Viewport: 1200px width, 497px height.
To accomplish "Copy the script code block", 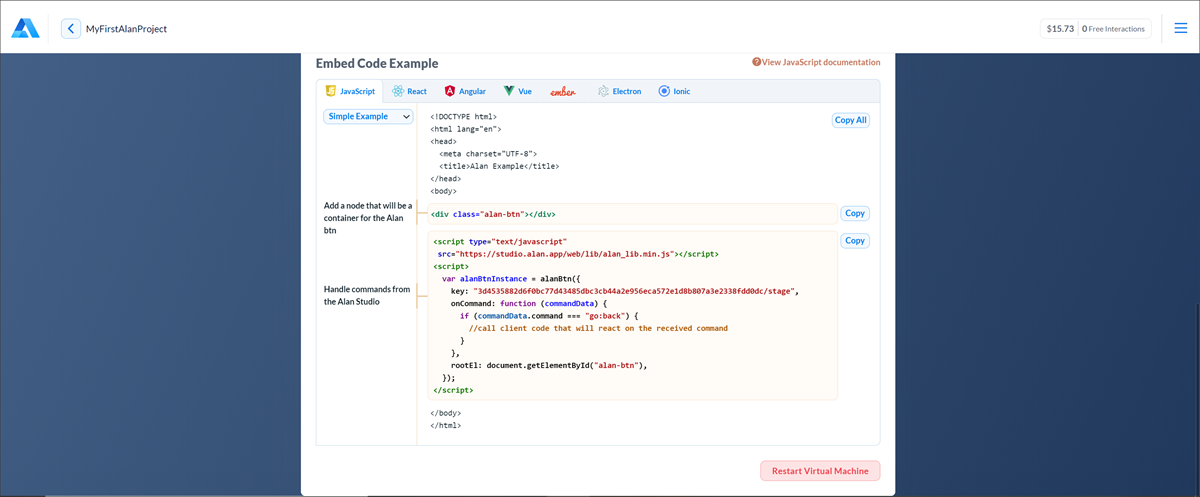I will pyautogui.click(x=854, y=241).
